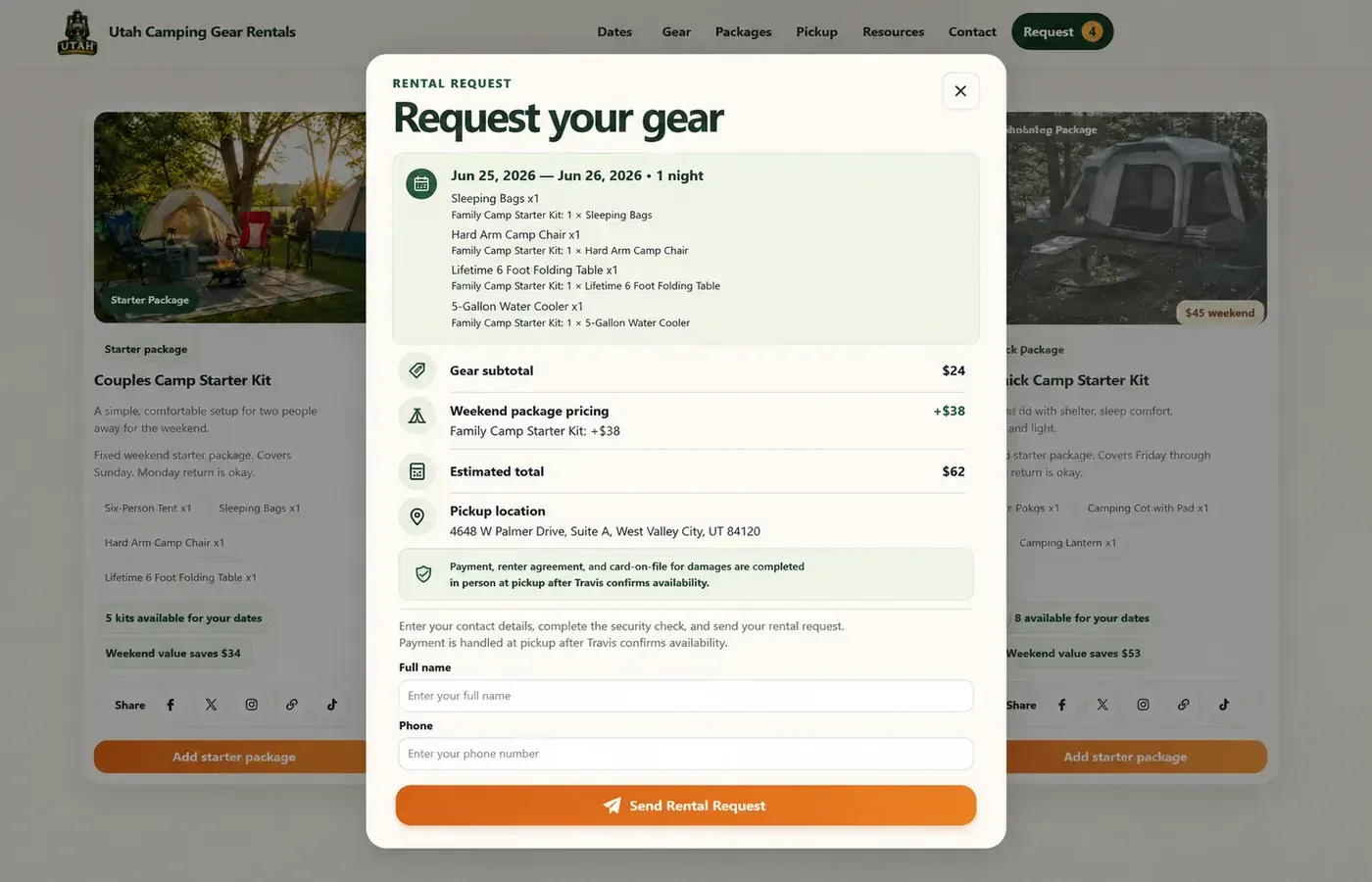1372x882 pixels.
Task: Share the right package card on Instagram
Action: [1143, 705]
